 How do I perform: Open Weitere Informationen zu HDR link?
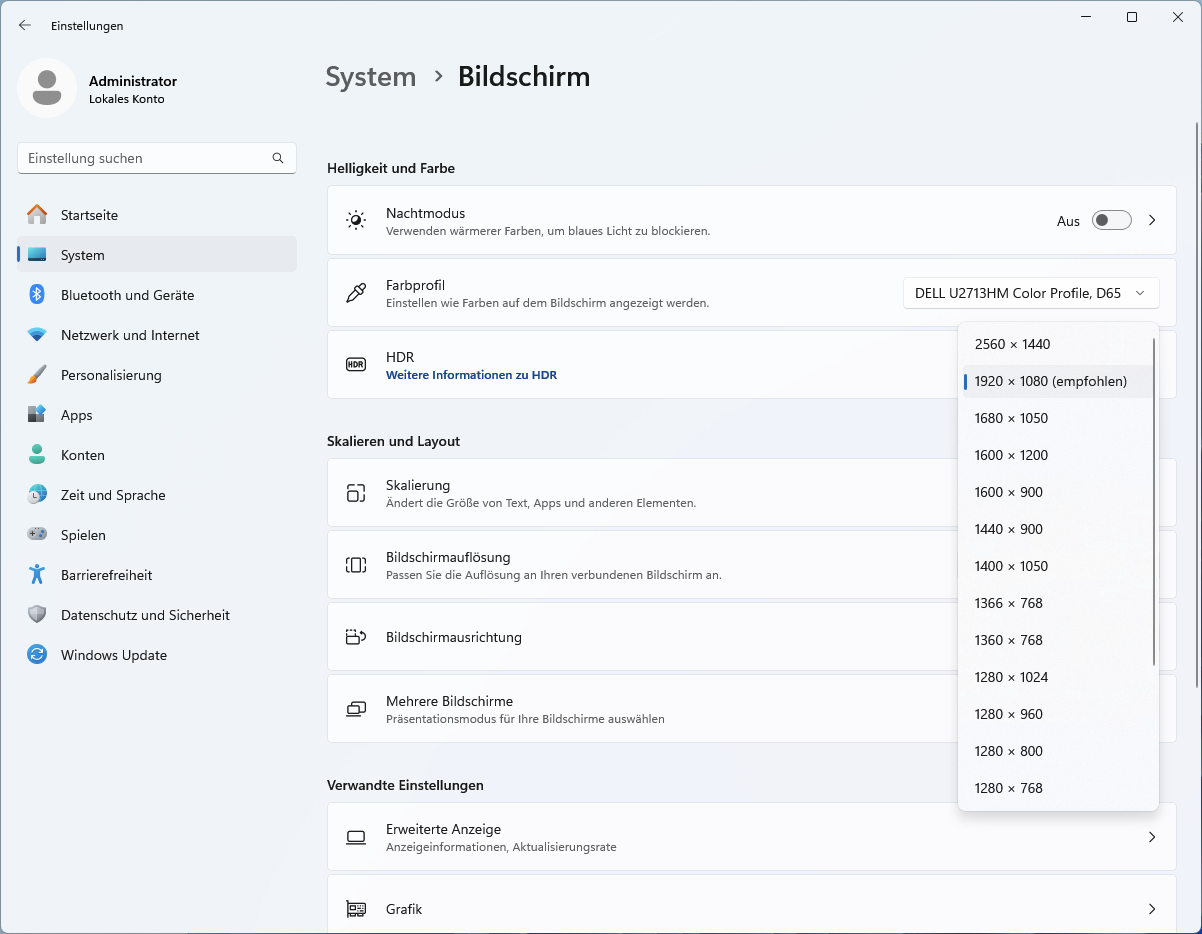(471, 375)
